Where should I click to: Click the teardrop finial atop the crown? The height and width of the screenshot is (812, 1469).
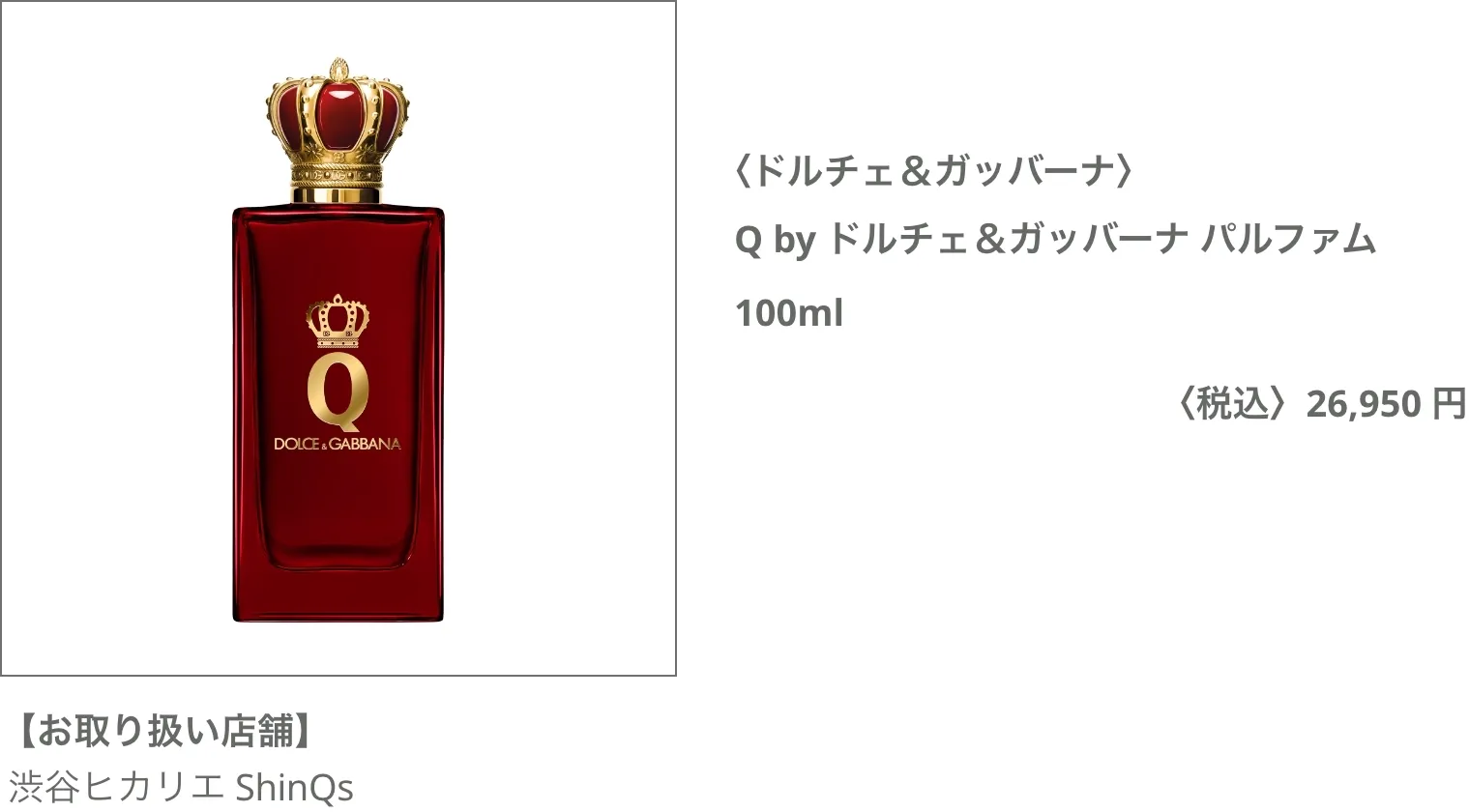click(338, 70)
